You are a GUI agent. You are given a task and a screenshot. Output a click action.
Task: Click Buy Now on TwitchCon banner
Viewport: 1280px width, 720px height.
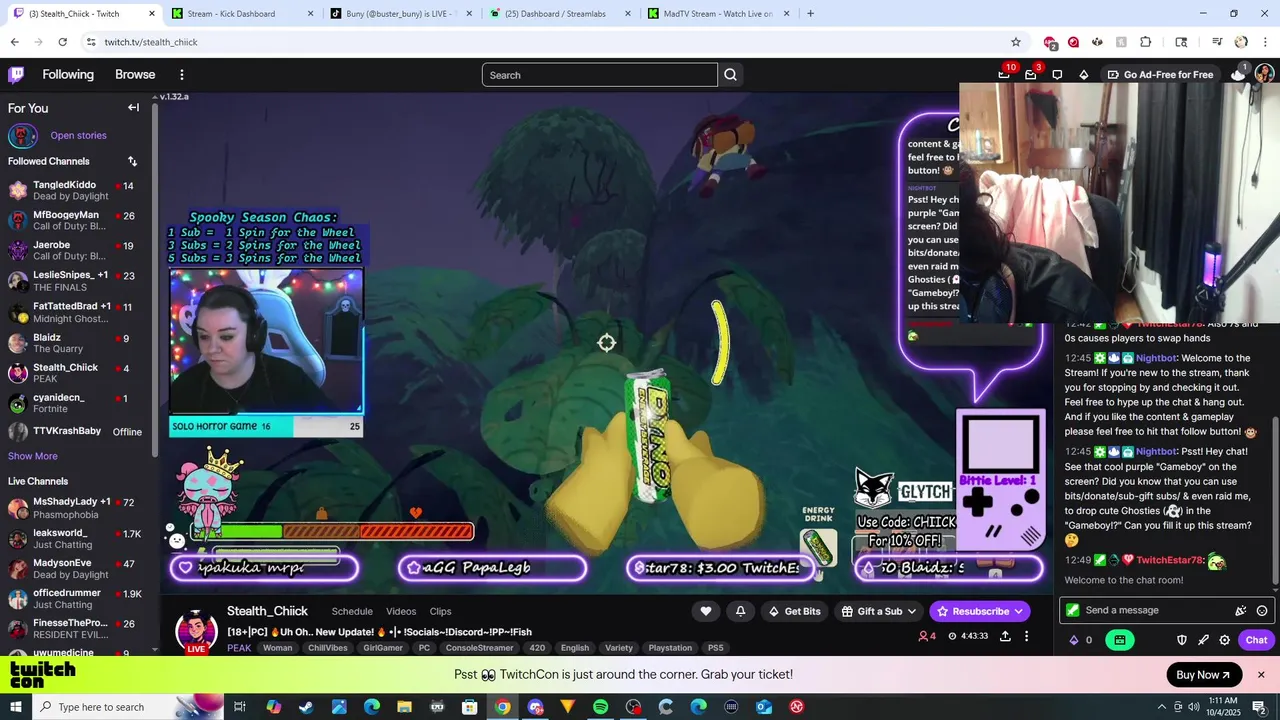pos(1204,675)
